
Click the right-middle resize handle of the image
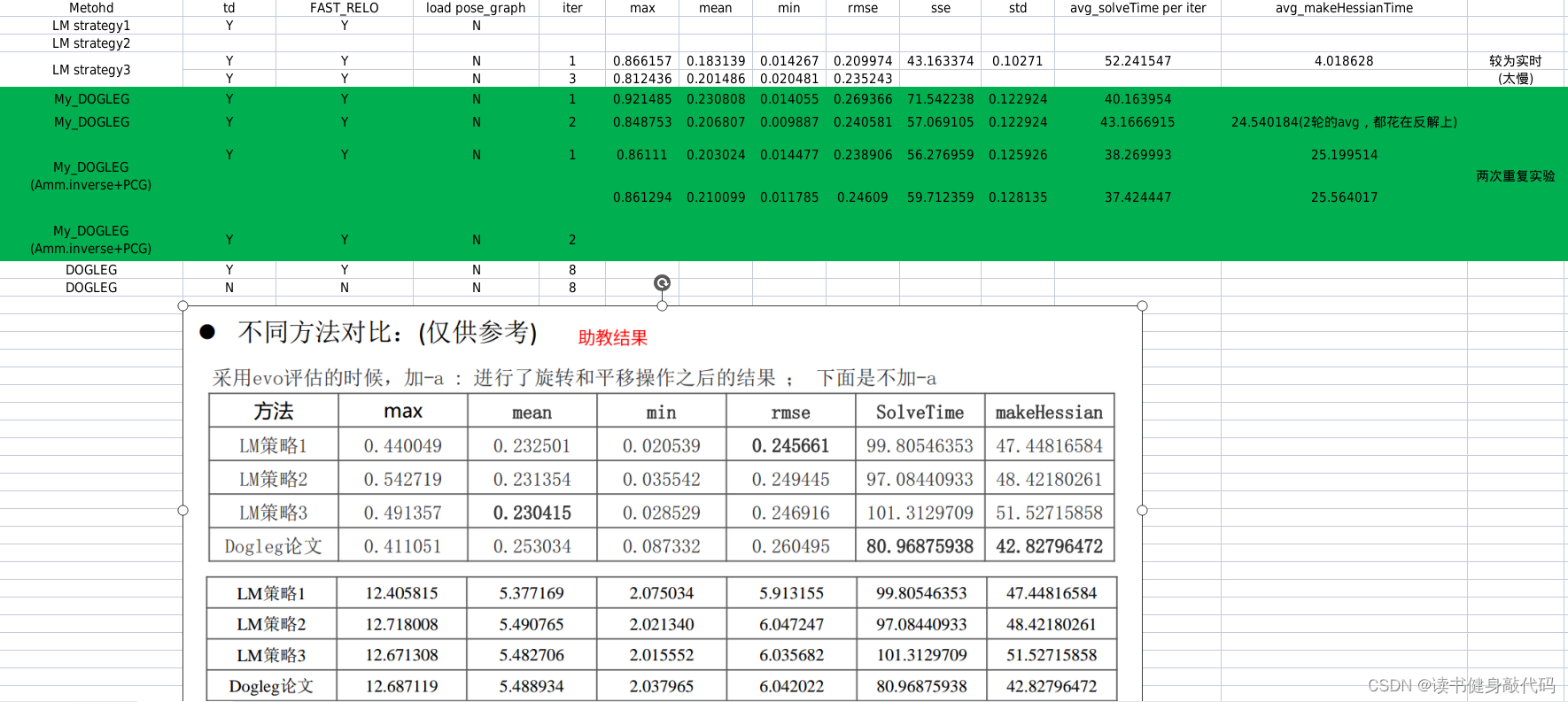click(1142, 511)
